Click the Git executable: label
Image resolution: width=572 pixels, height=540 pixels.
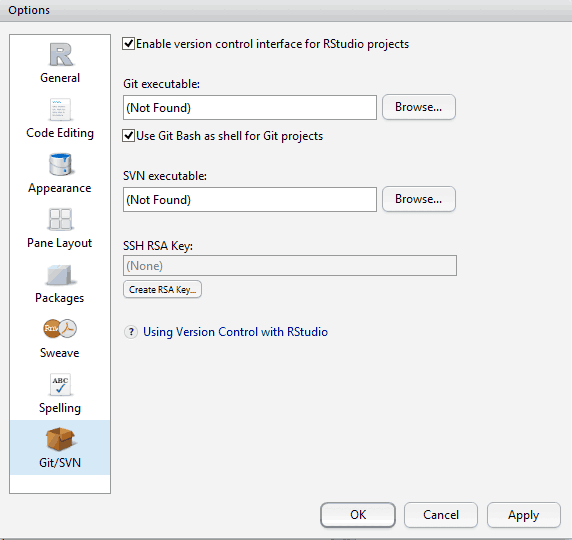(161, 84)
